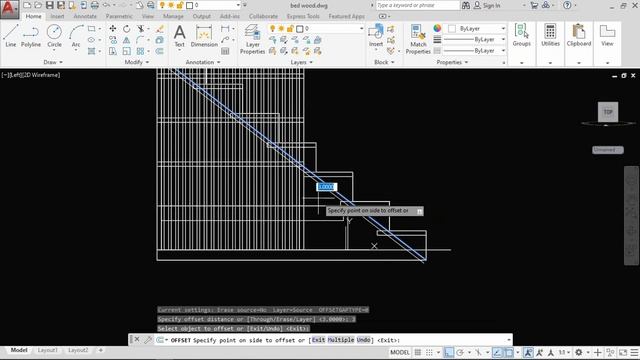Toggle snap mode in status bar

429,352
